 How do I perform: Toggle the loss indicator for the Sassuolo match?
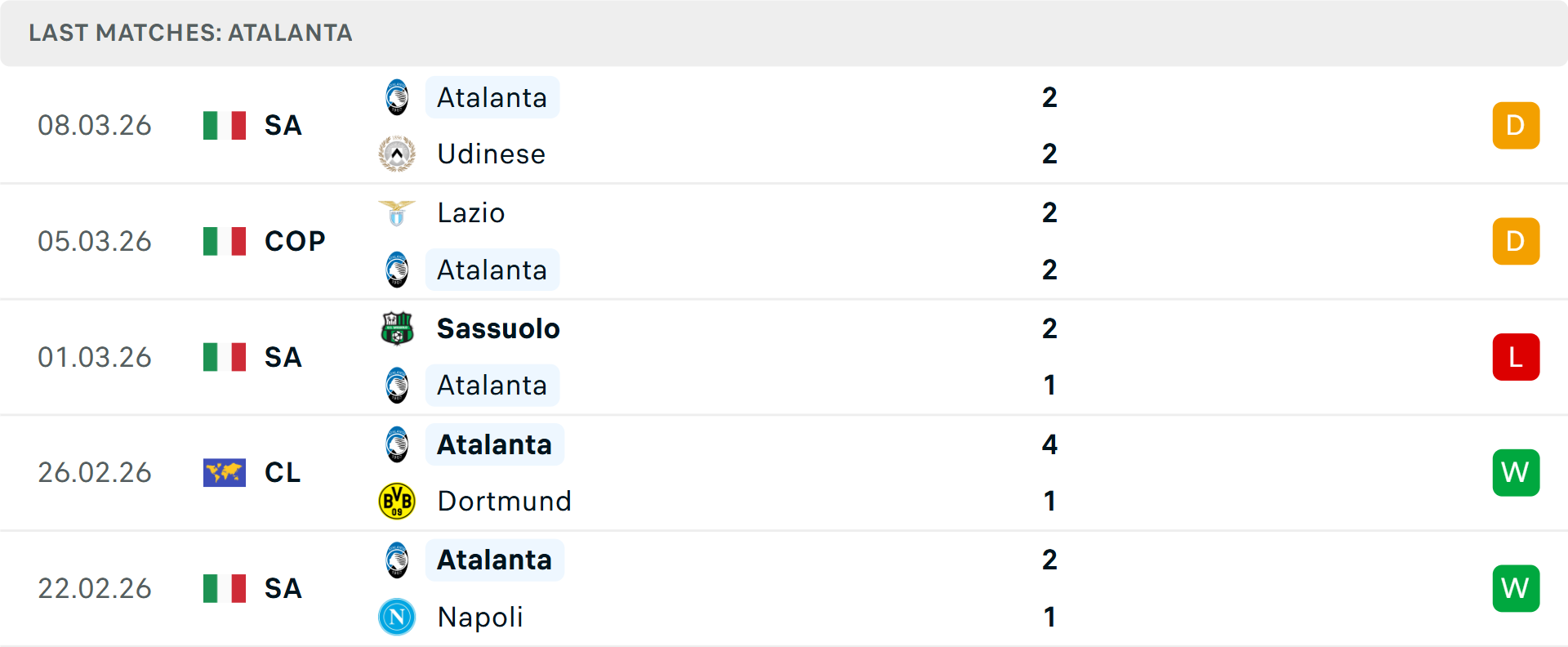[x=1516, y=357]
